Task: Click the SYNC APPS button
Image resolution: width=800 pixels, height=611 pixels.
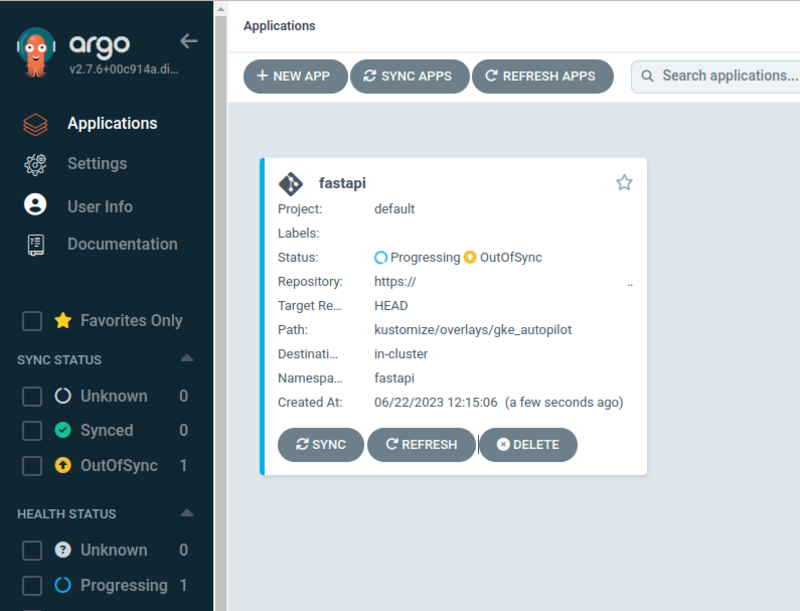Action: (409, 76)
